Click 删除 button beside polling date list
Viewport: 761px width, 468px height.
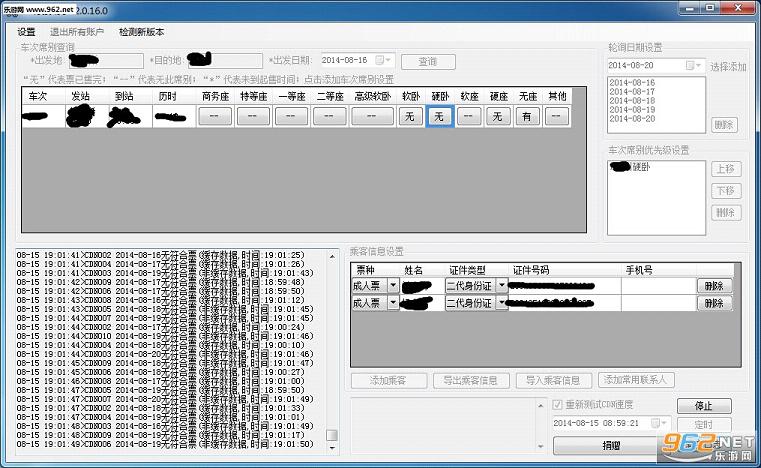[725, 125]
